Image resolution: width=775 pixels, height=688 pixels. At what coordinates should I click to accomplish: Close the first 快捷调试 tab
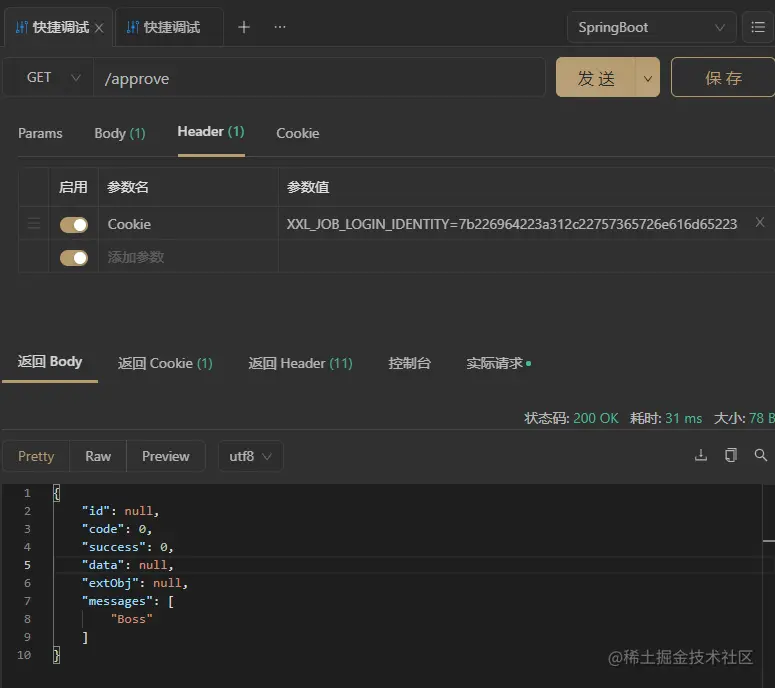tap(99, 28)
